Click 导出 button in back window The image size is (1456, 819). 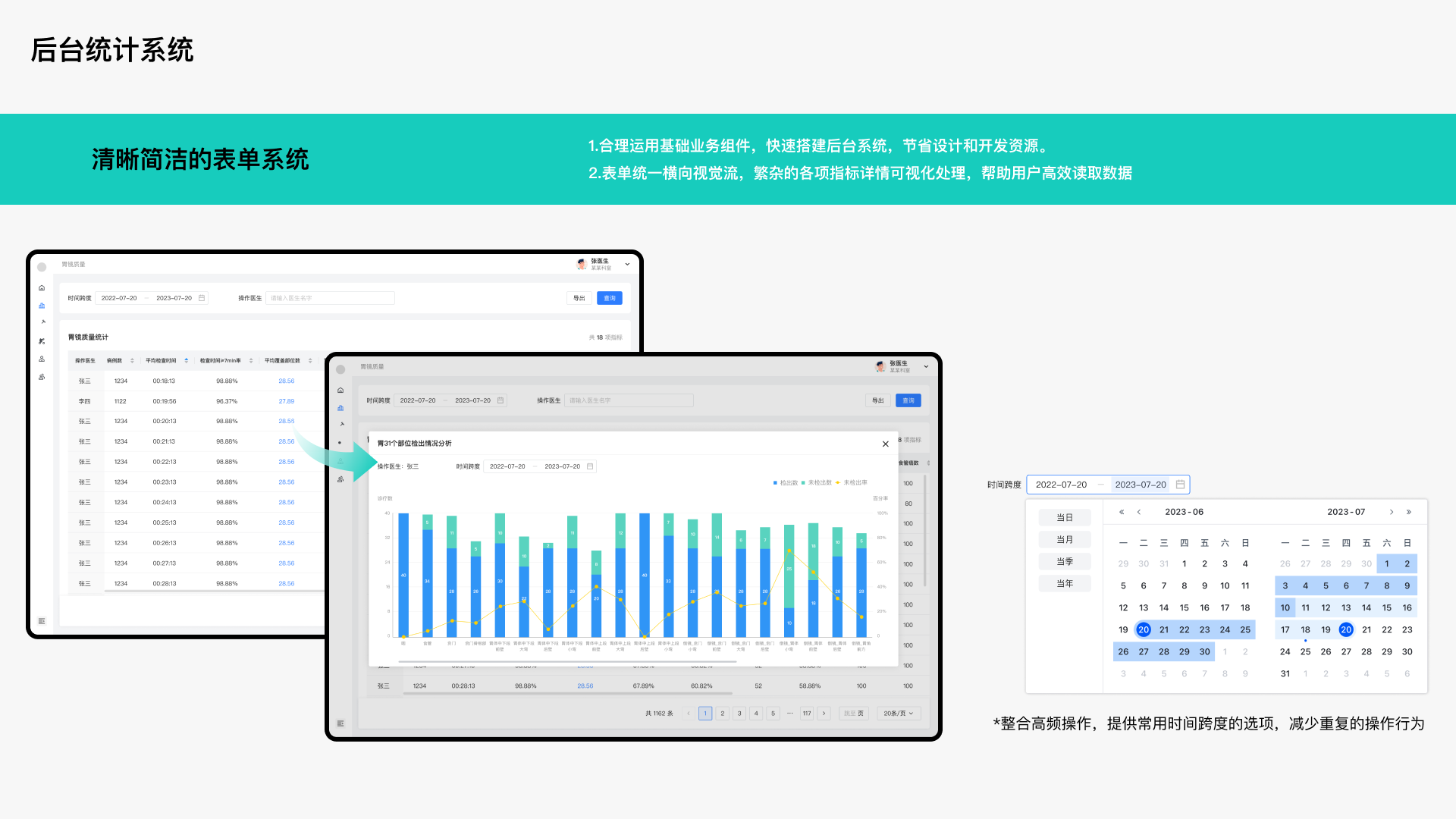coord(579,298)
